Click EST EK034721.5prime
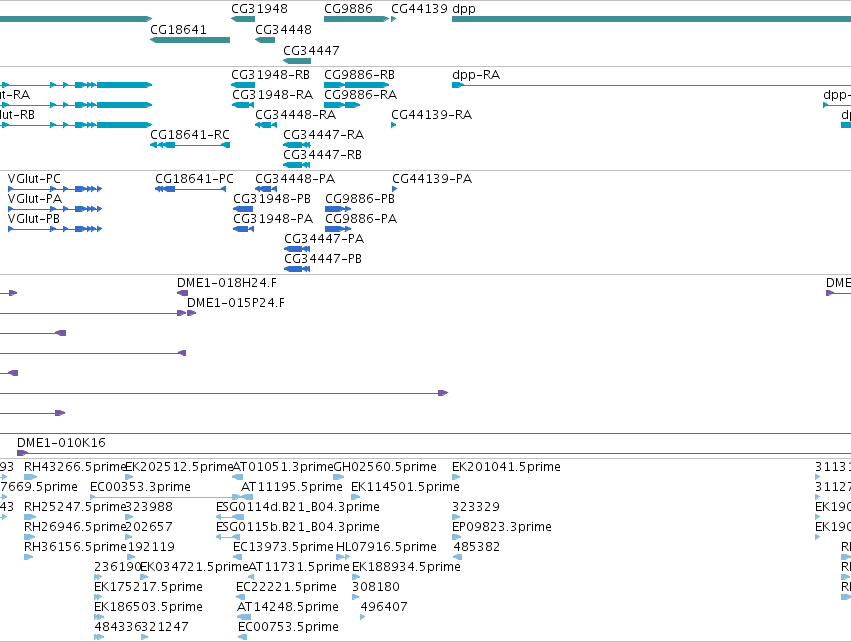The image size is (851, 642). point(194,568)
